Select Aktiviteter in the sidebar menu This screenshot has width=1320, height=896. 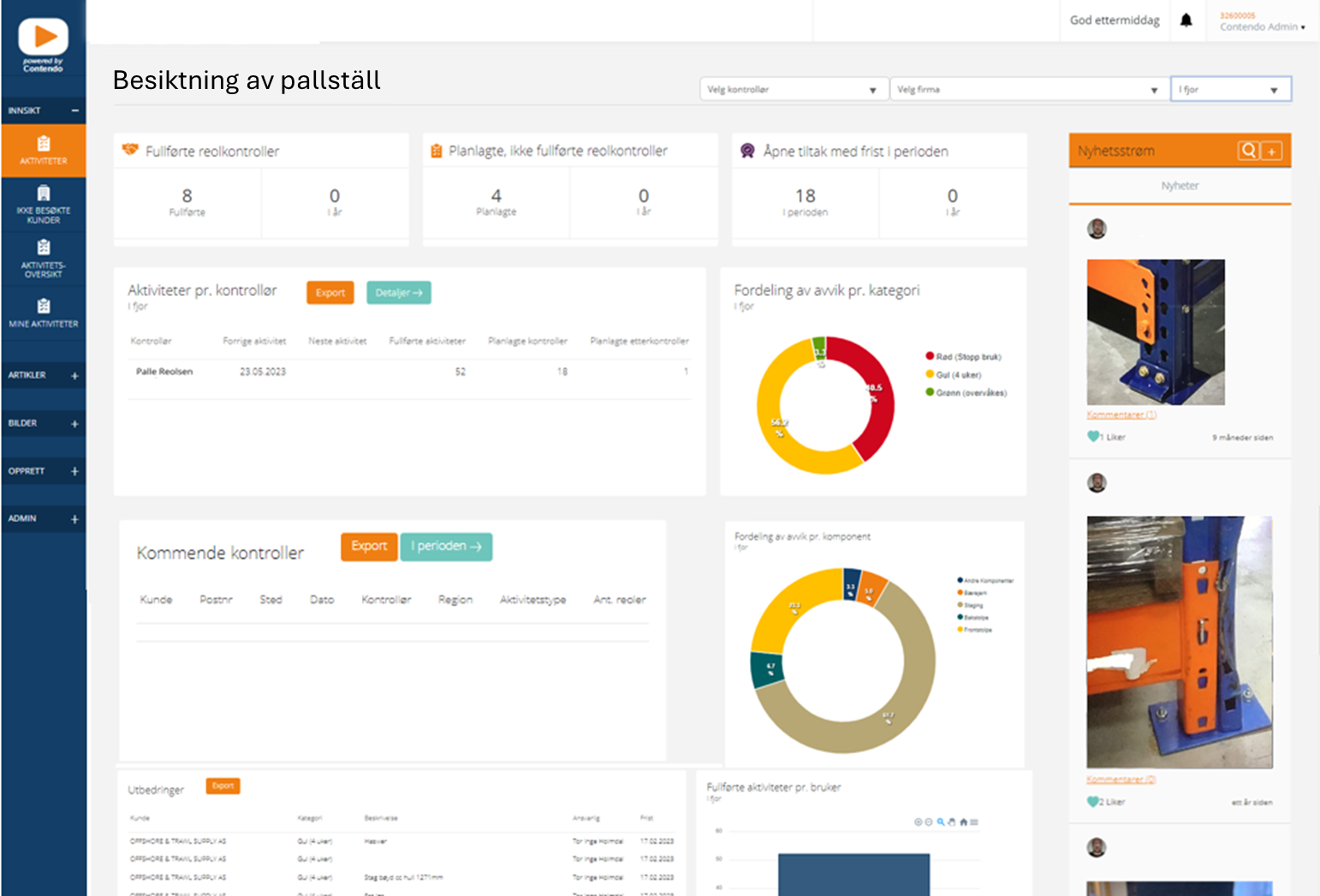tap(44, 151)
